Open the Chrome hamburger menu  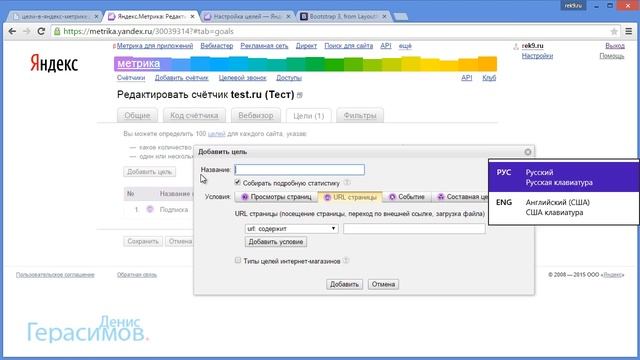(629, 31)
